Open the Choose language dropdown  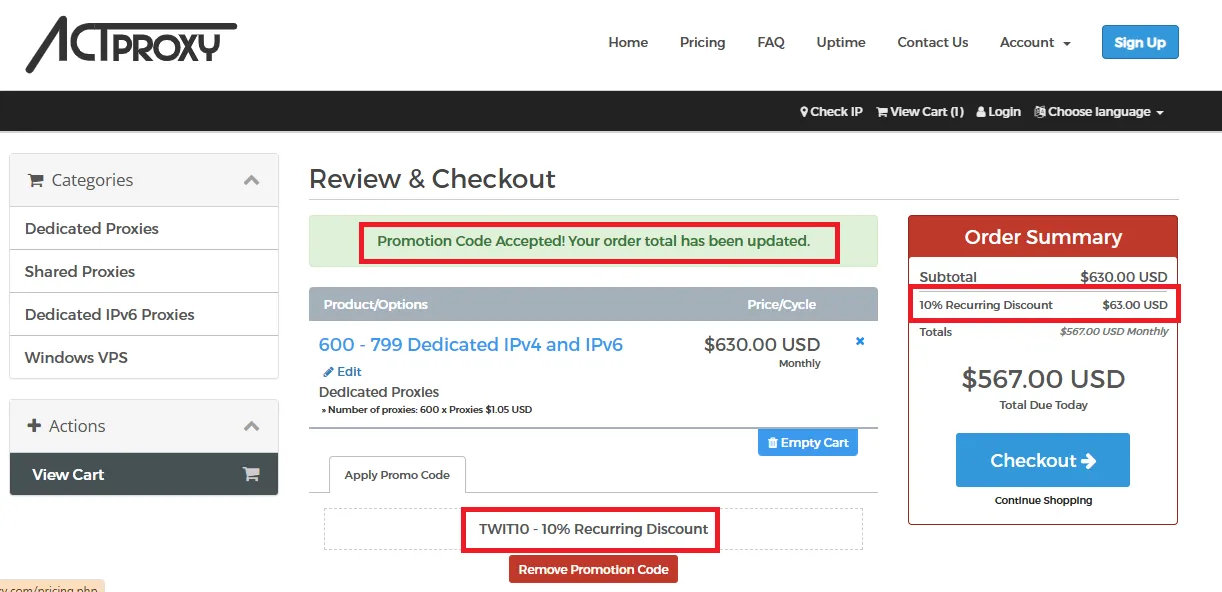[1098, 111]
